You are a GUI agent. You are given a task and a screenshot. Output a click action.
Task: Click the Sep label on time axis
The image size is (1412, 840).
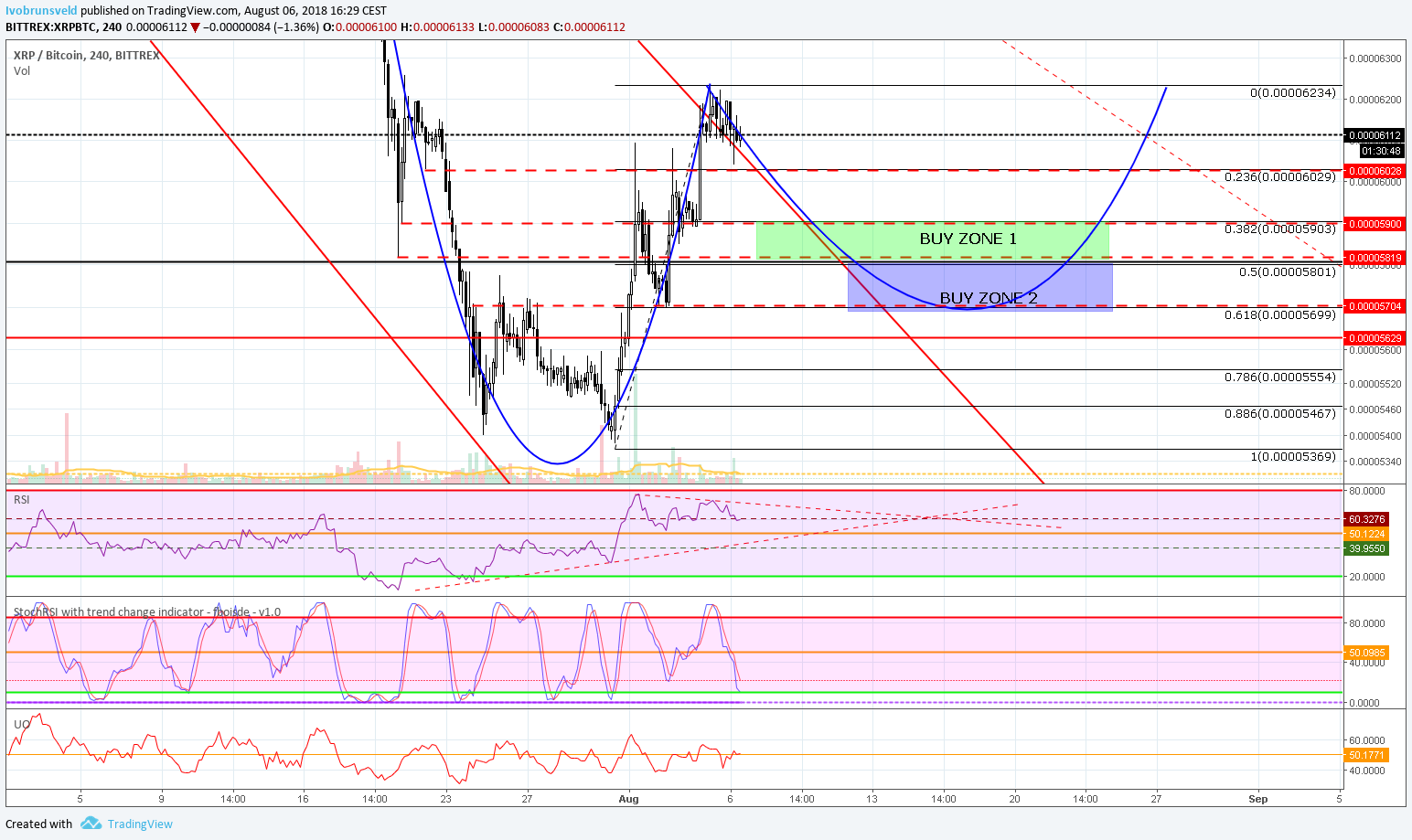1258,799
